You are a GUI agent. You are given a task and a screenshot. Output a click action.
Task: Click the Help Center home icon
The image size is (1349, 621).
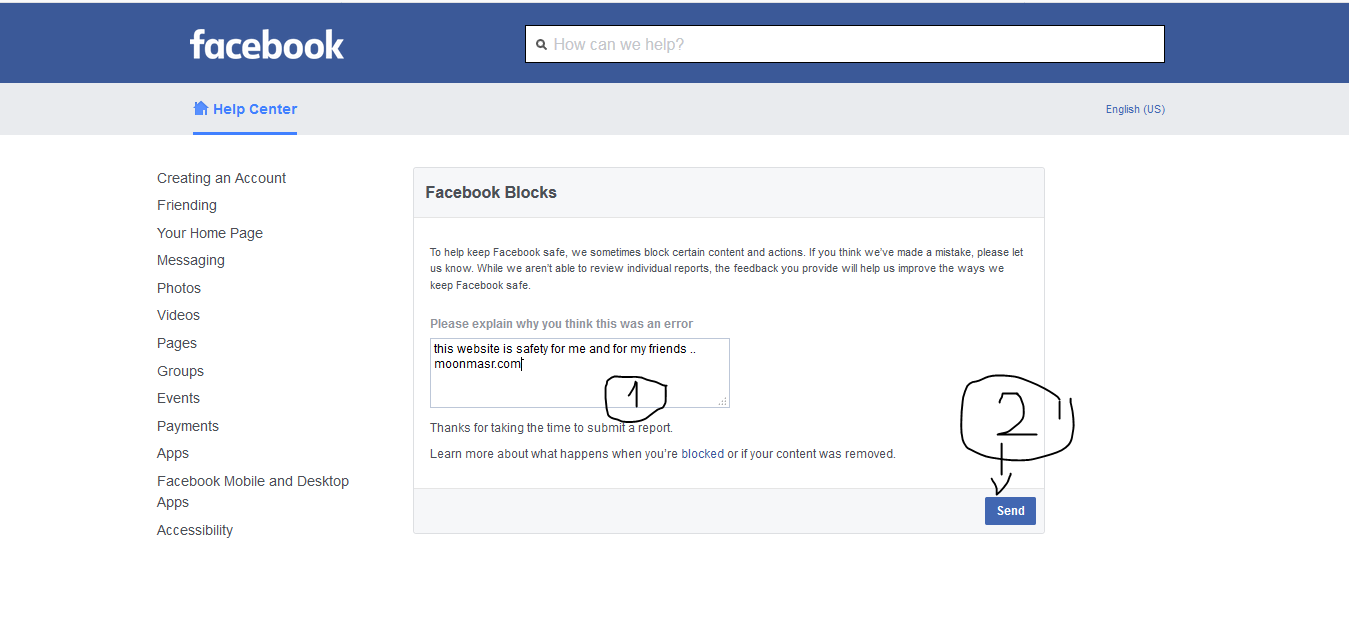[x=201, y=108]
